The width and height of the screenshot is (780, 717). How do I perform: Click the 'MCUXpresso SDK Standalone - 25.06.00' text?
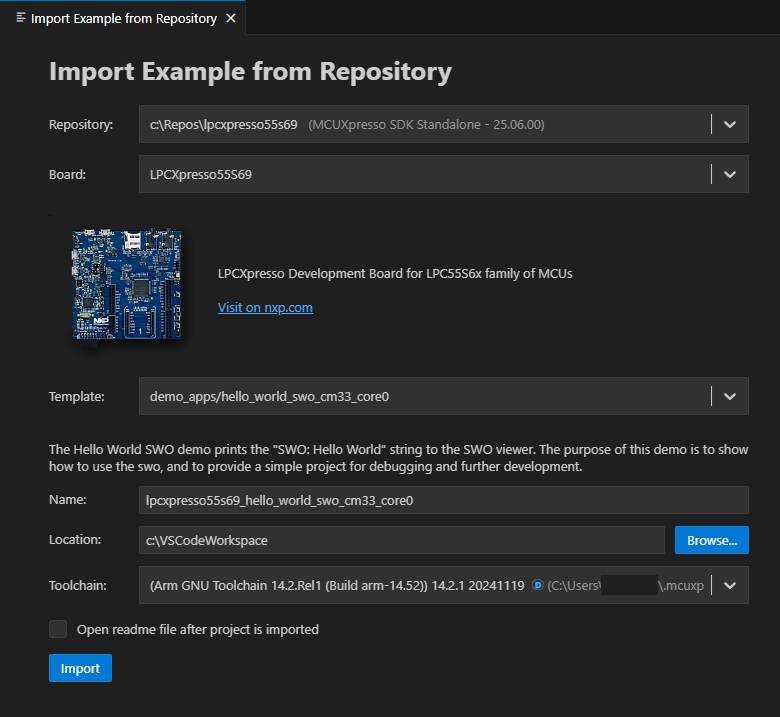(426, 124)
